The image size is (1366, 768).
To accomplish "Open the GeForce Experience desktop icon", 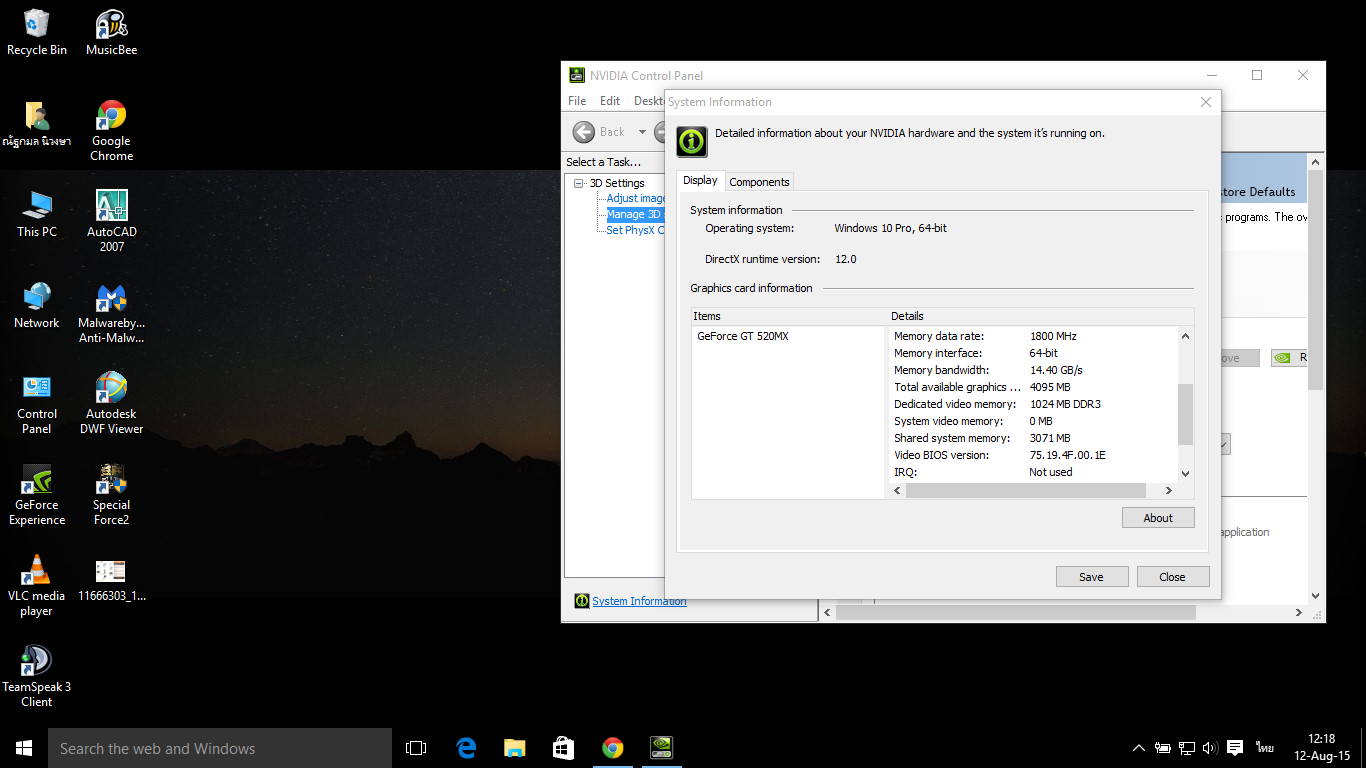I will pyautogui.click(x=37, y=481).
